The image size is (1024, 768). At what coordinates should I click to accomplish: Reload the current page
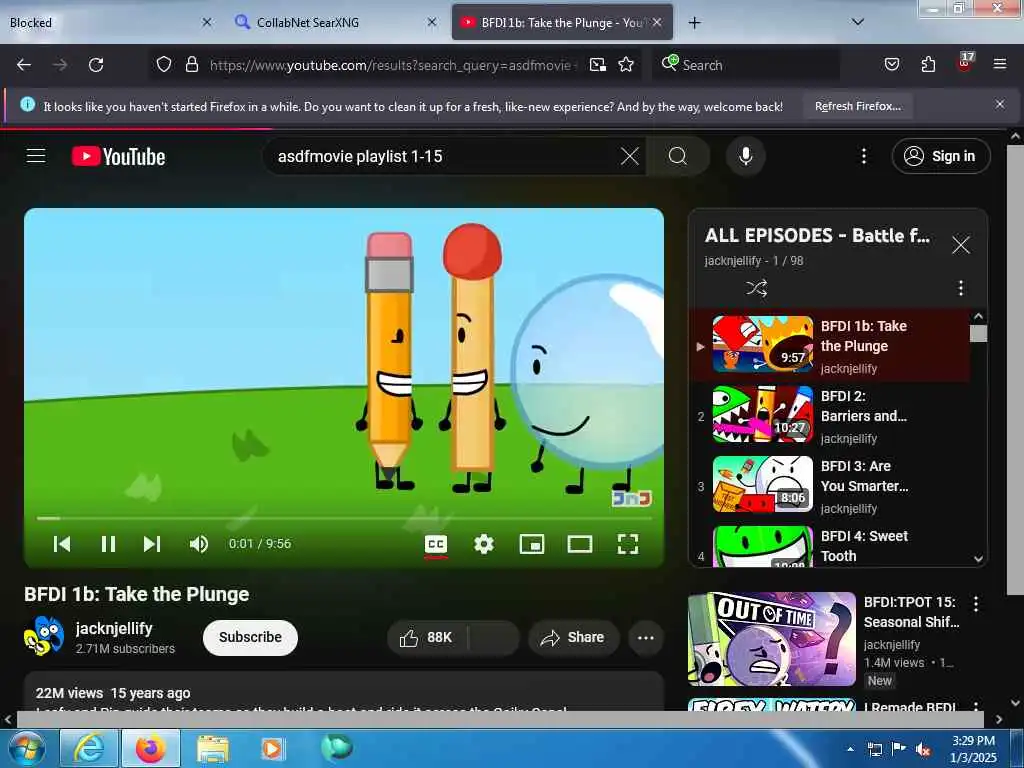96,65
